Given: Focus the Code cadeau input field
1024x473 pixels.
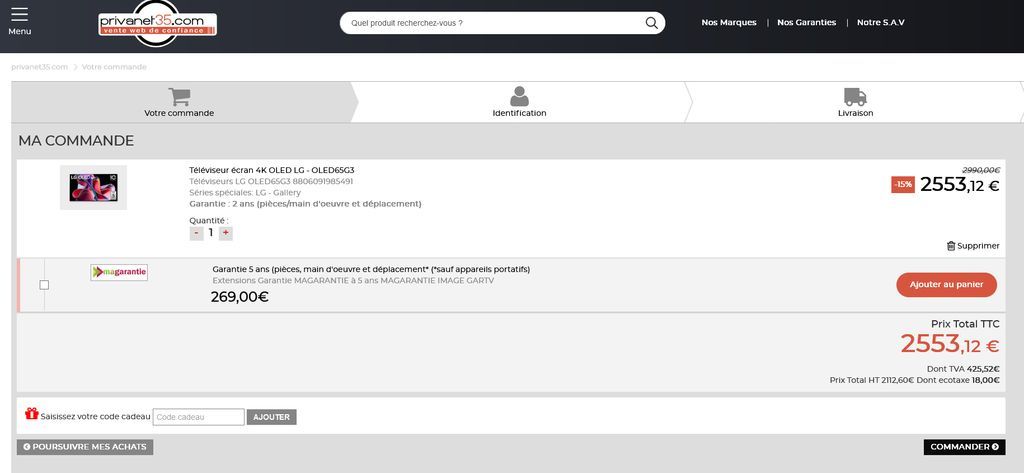Looking at the screenshot, I should click(x=199, y=417).
